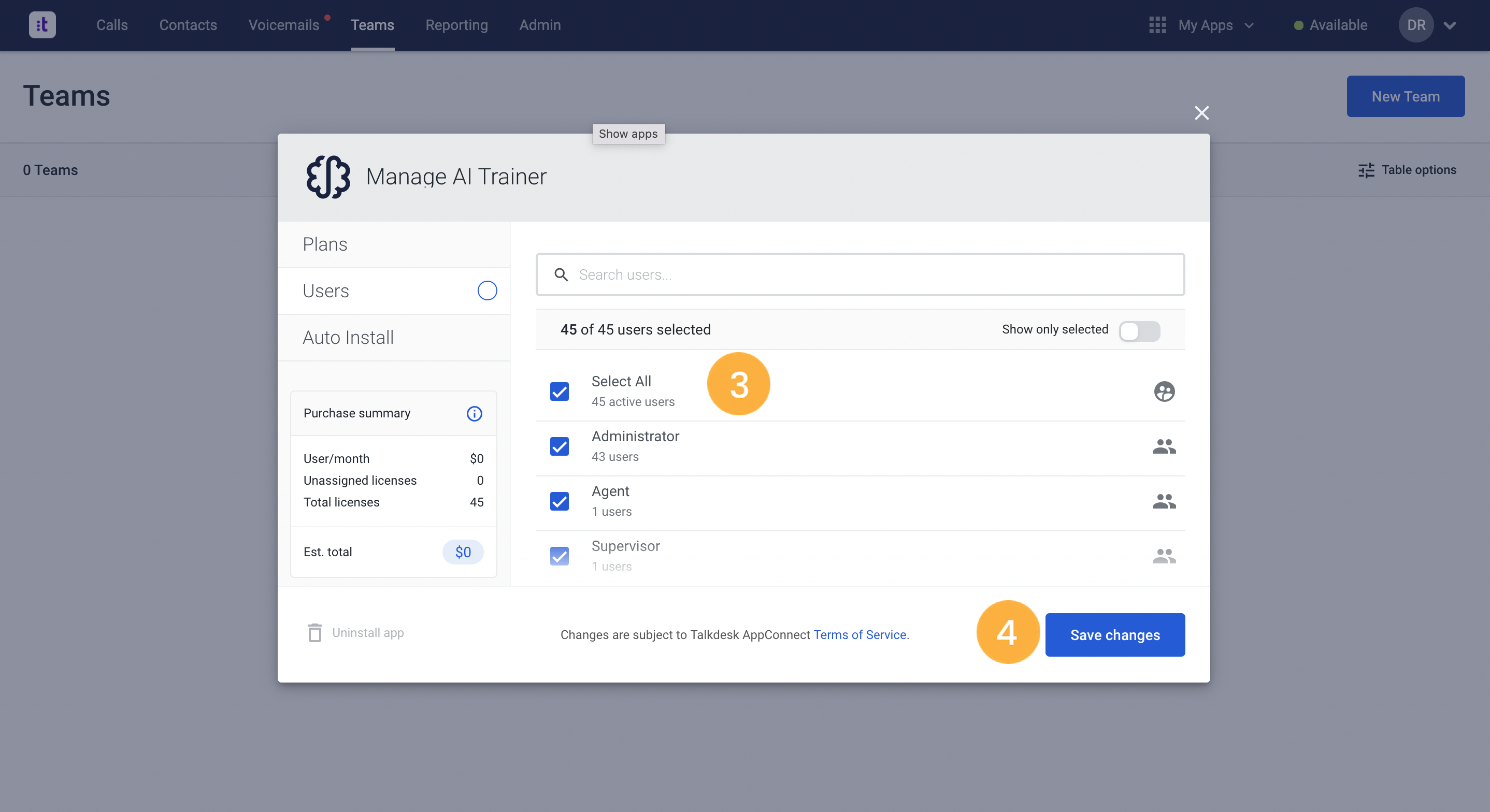Click the "Unassigned licenses" label
The width and height of the screenshot is (1490, 812).
point(360,481)
